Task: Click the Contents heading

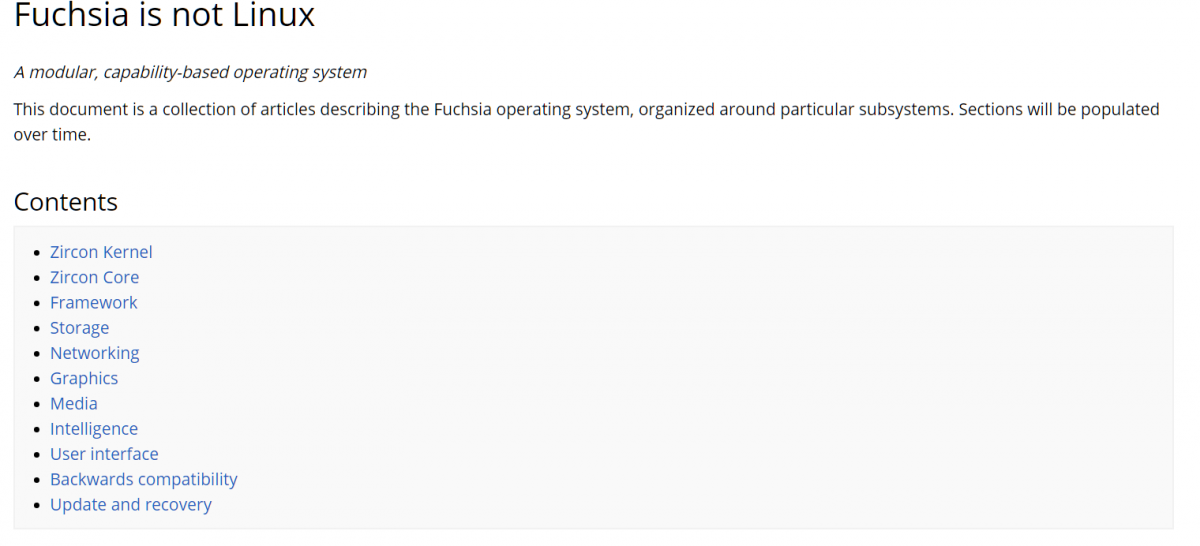Action: click(x=66, y=202)
